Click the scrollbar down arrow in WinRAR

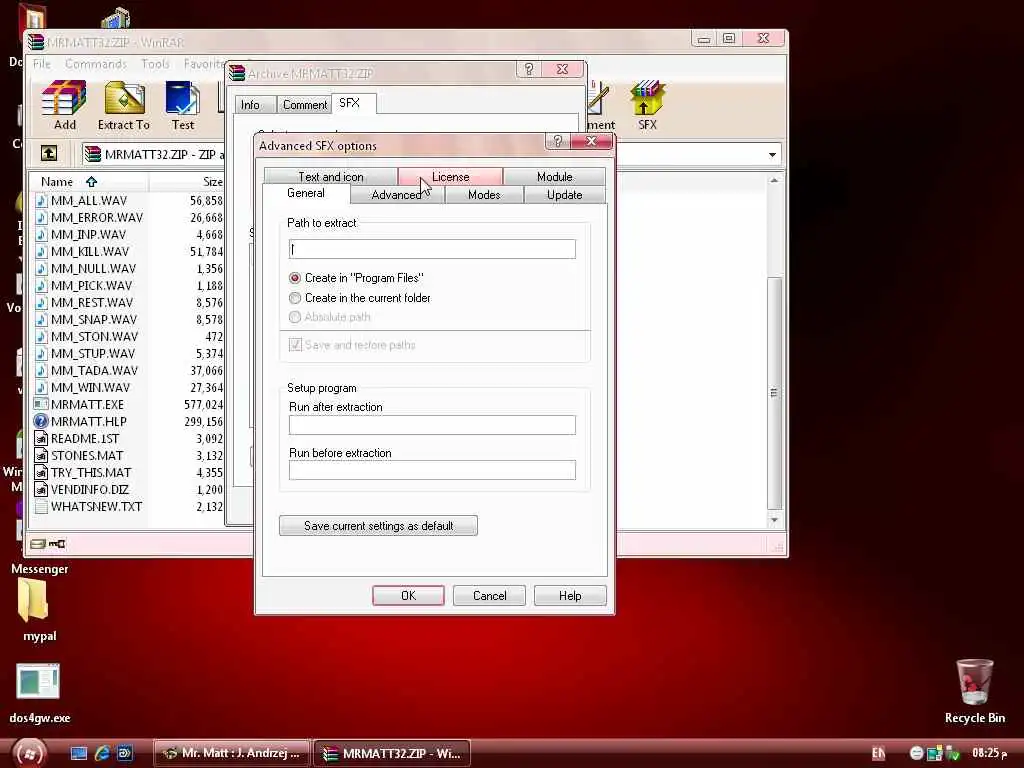pos(774,520)
